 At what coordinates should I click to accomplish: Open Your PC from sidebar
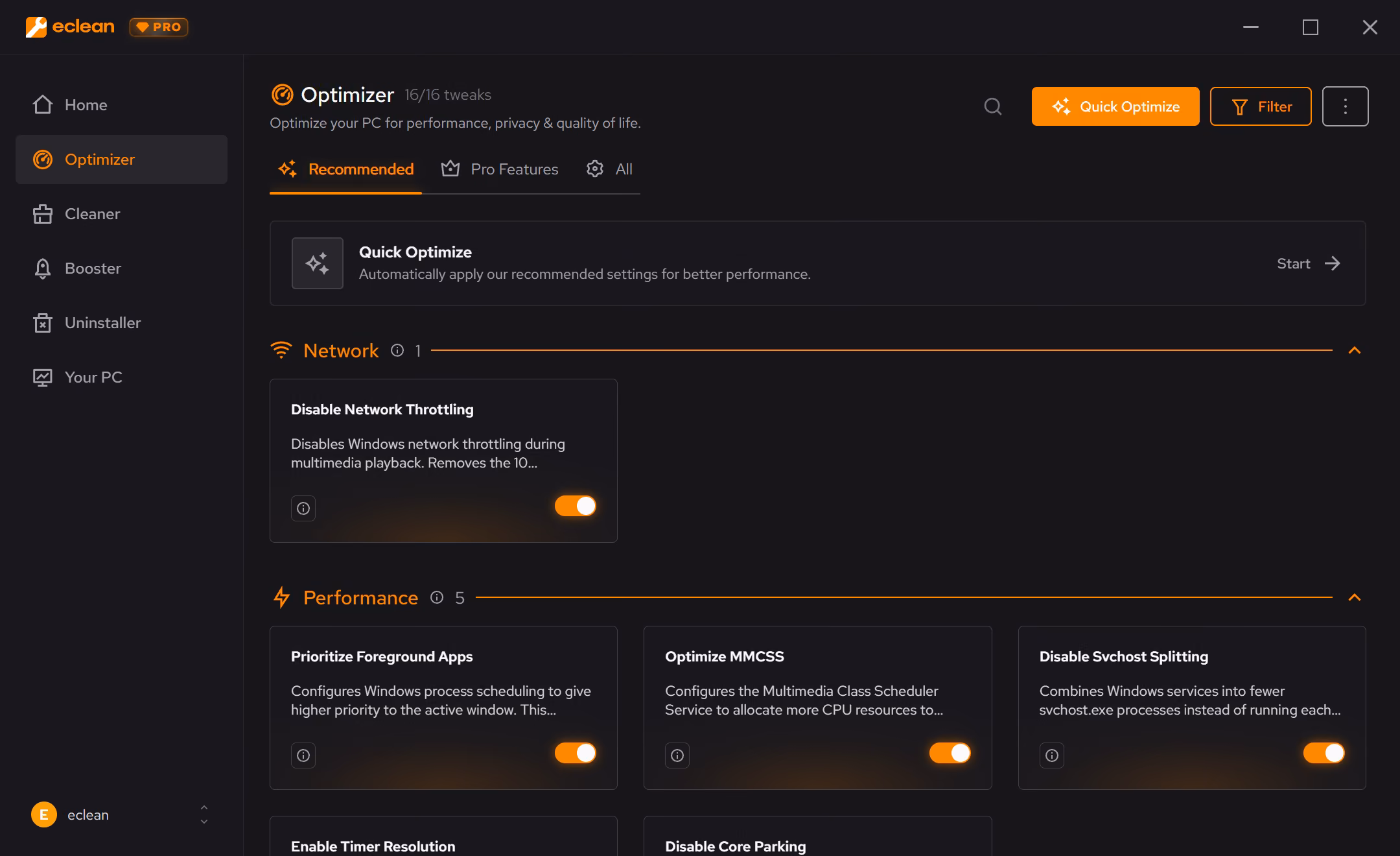pos(122,377)
